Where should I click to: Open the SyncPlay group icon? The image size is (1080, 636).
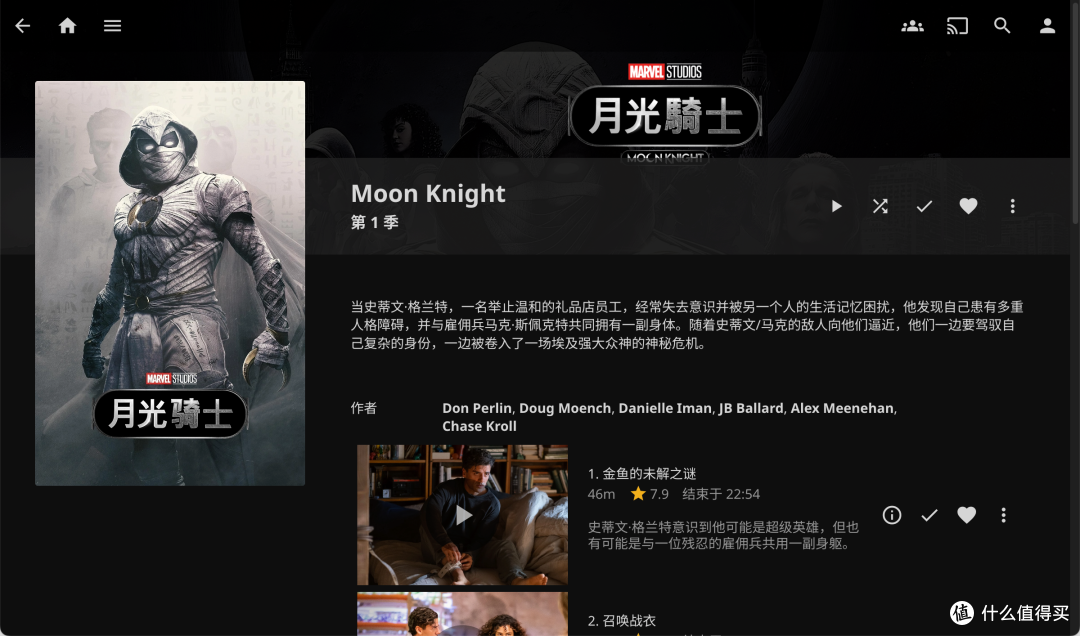pos(913,26)
